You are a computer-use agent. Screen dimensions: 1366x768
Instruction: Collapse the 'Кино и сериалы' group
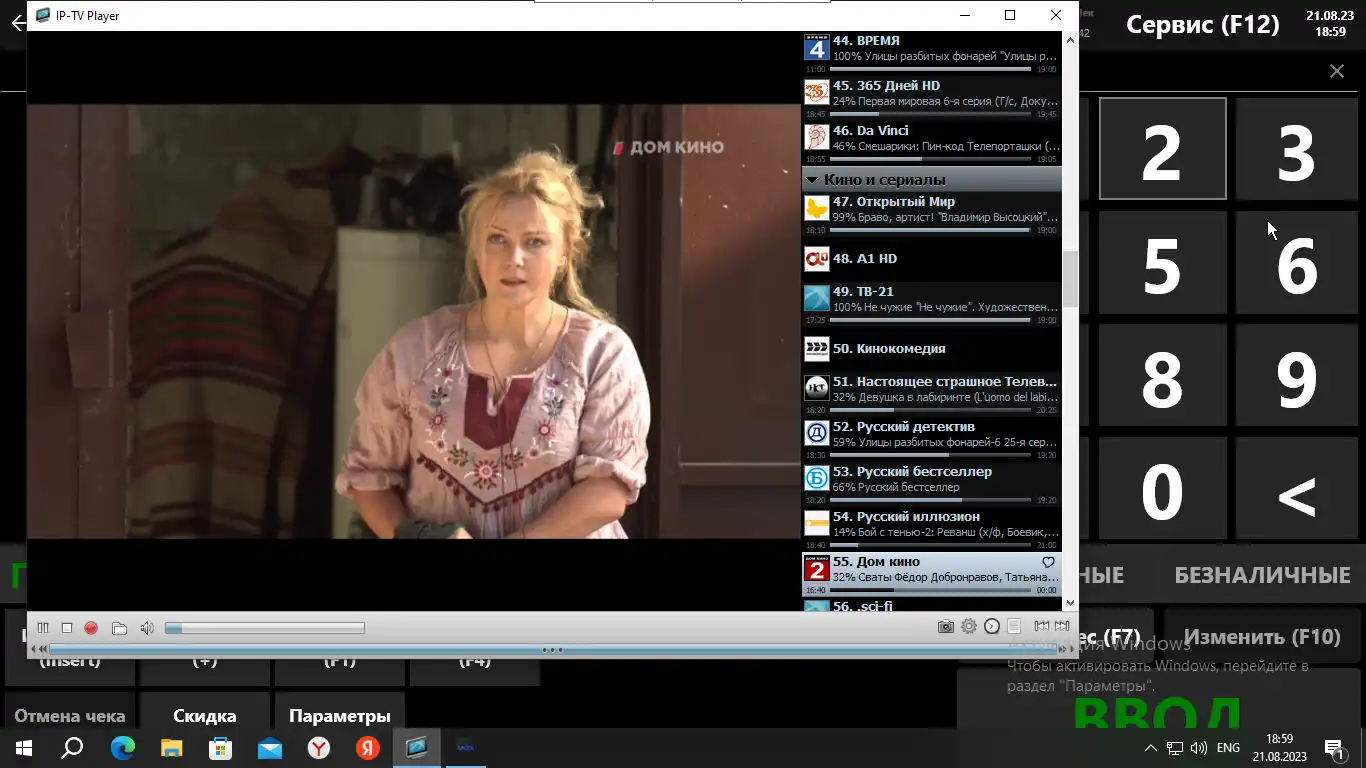coord(812,180)
